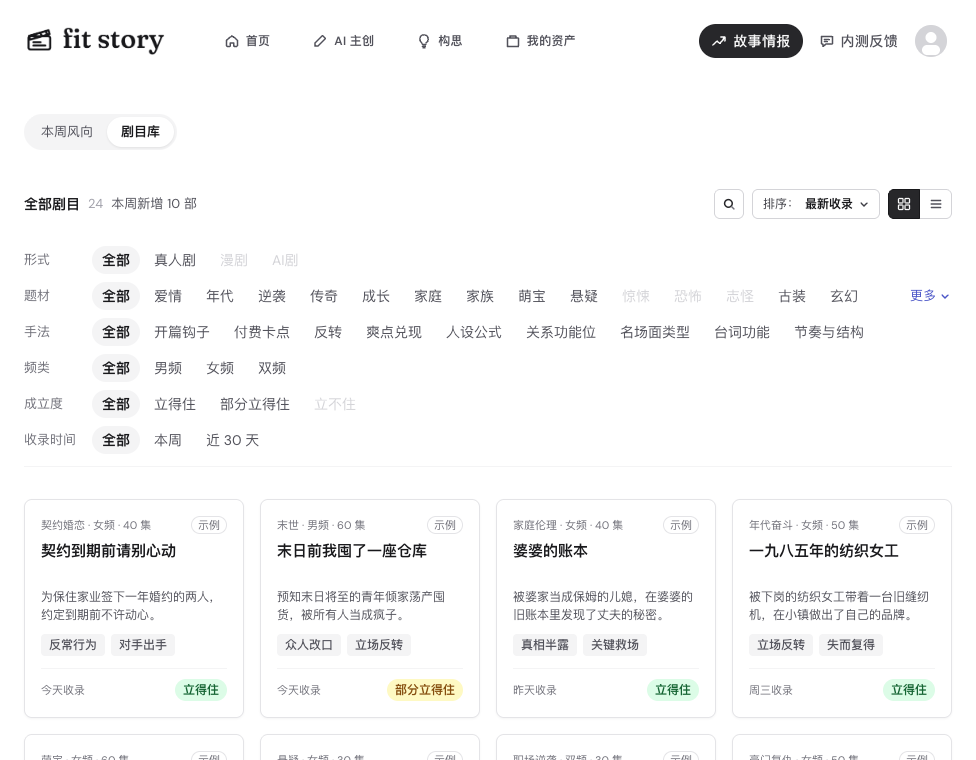Filter 频类 by 男频
Image resolution: width=976 pixels, height=760 pixels.
pos(168,368)
